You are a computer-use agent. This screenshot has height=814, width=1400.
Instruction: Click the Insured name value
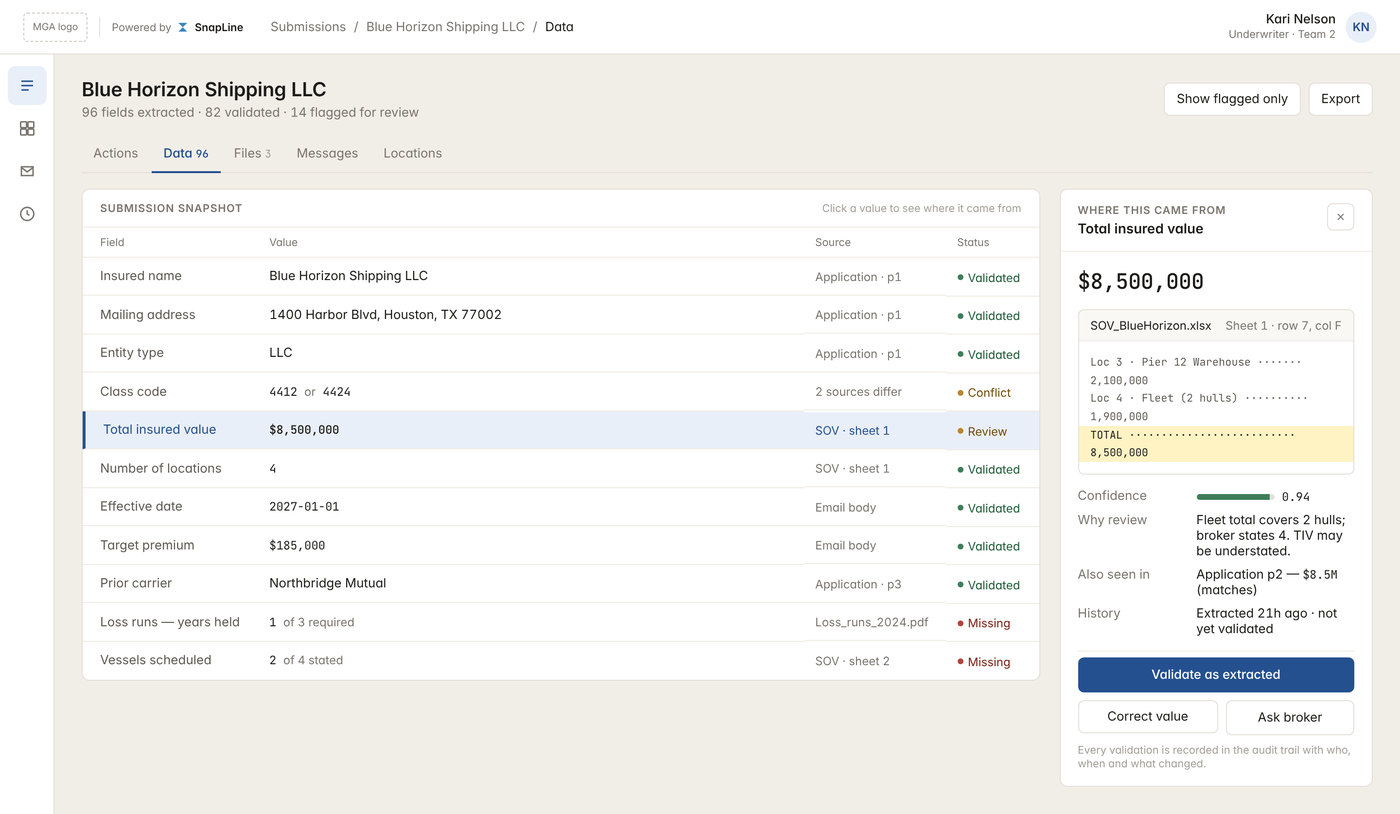pos(348,276)
